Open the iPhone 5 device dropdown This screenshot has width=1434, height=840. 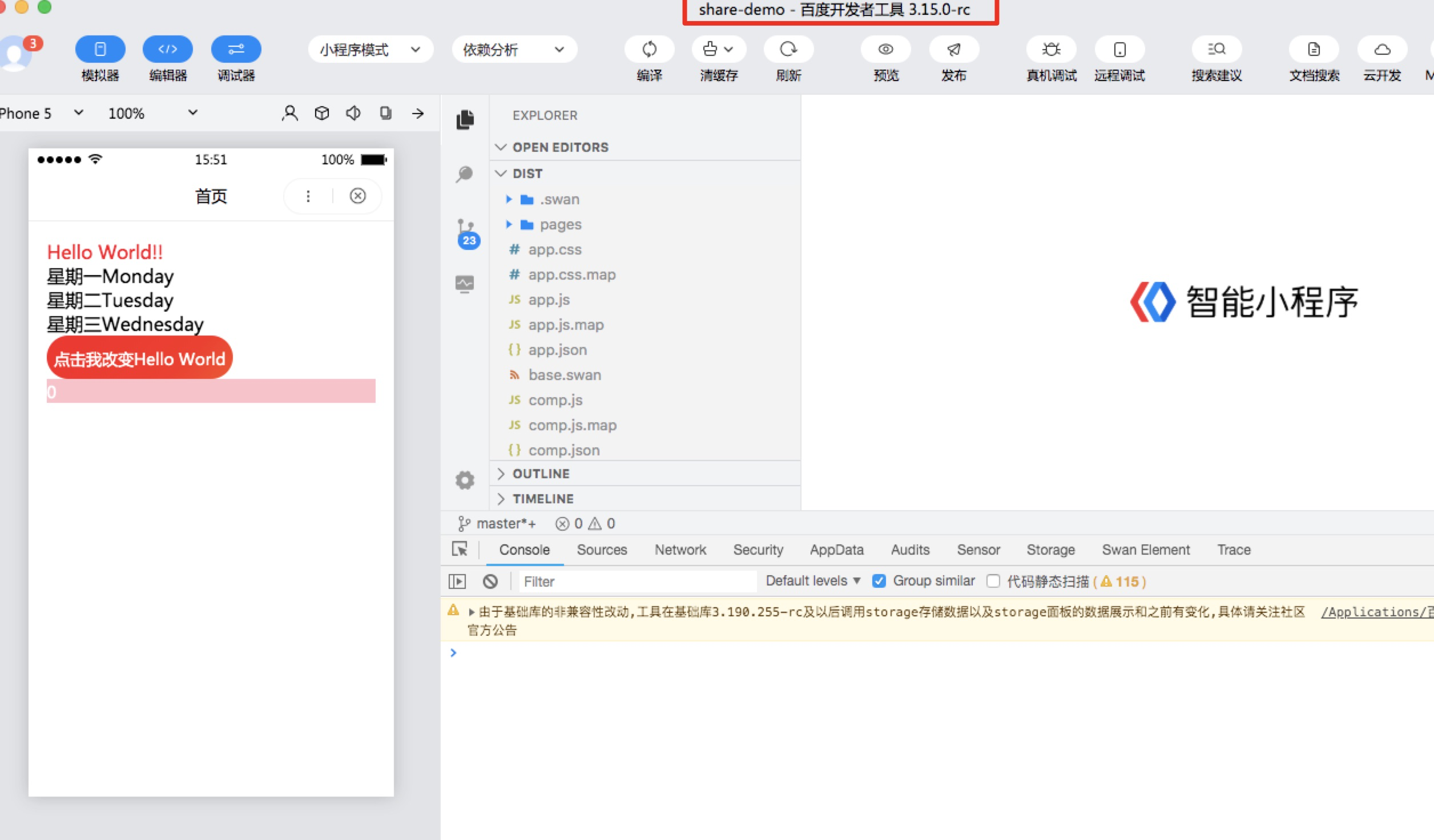(41, 113)
